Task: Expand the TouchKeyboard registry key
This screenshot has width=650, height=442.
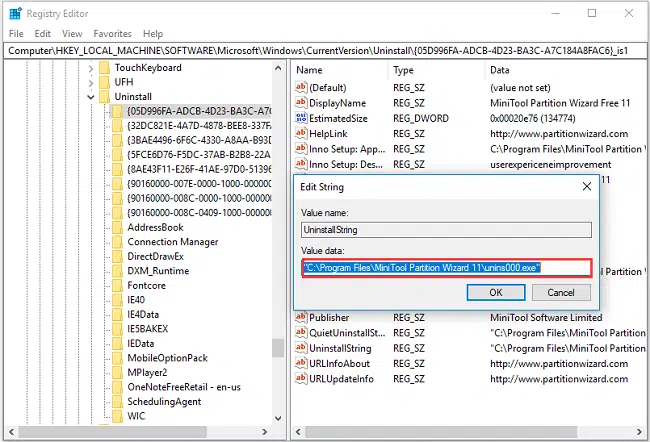Action: click(91, 68)
